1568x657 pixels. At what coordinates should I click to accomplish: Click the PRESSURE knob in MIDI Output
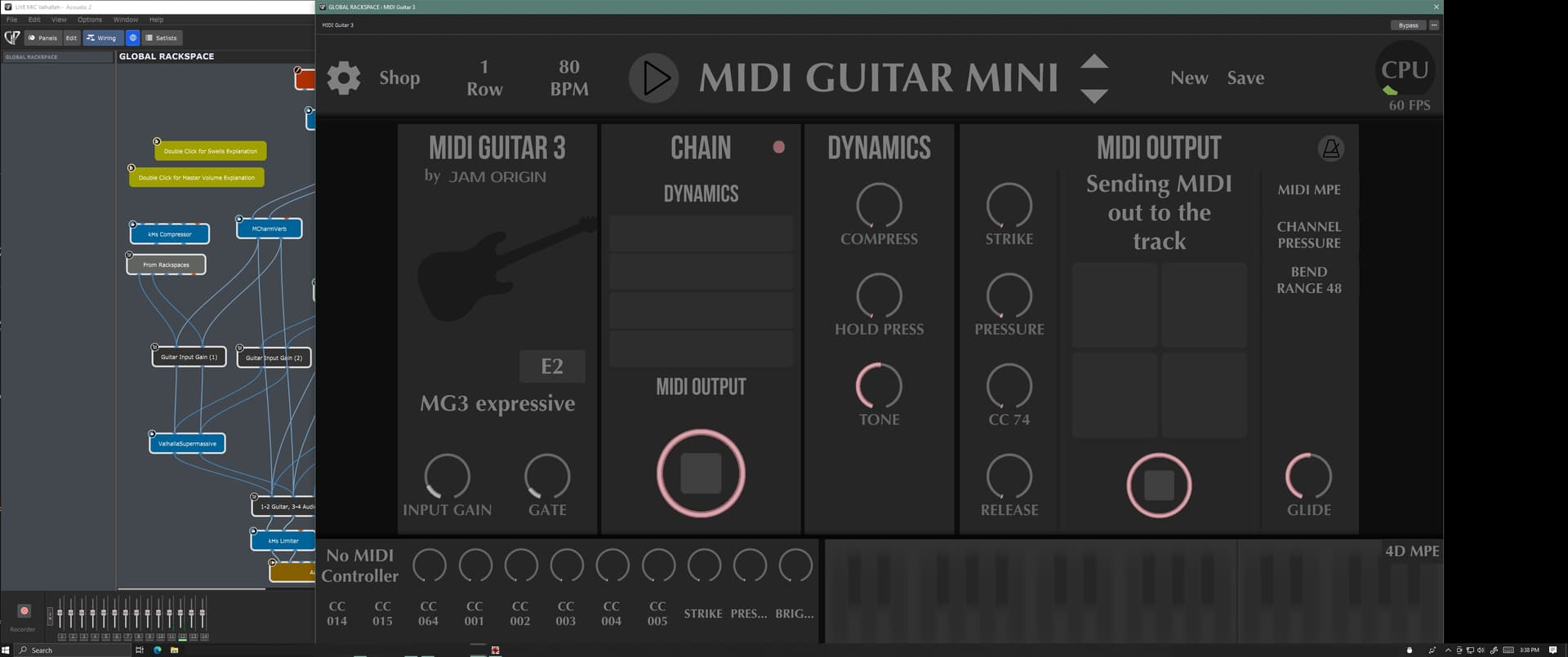[x=1009, y=296]
